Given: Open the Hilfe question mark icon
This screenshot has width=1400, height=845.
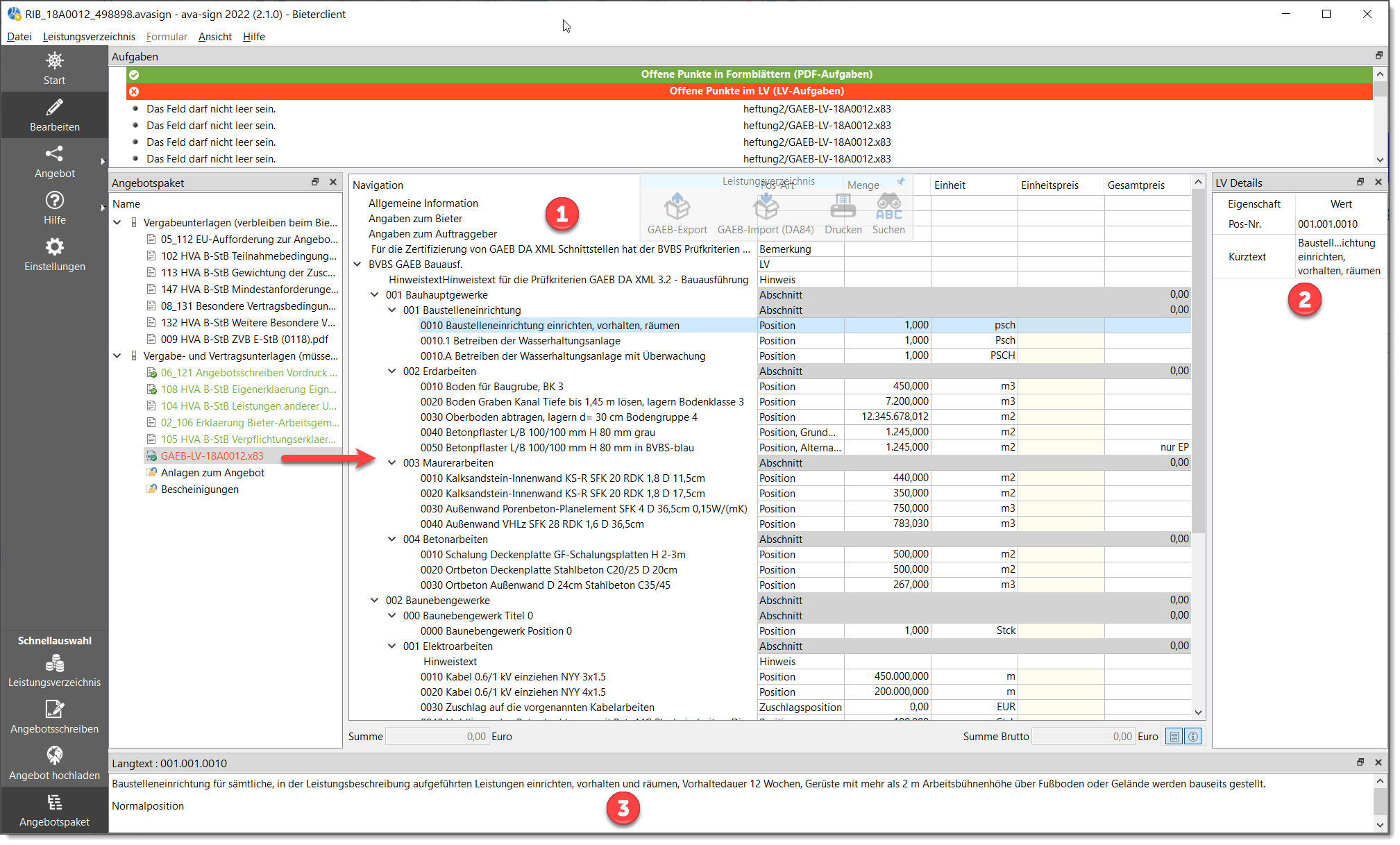Looking at the screenshot, I should coord(54,200).
